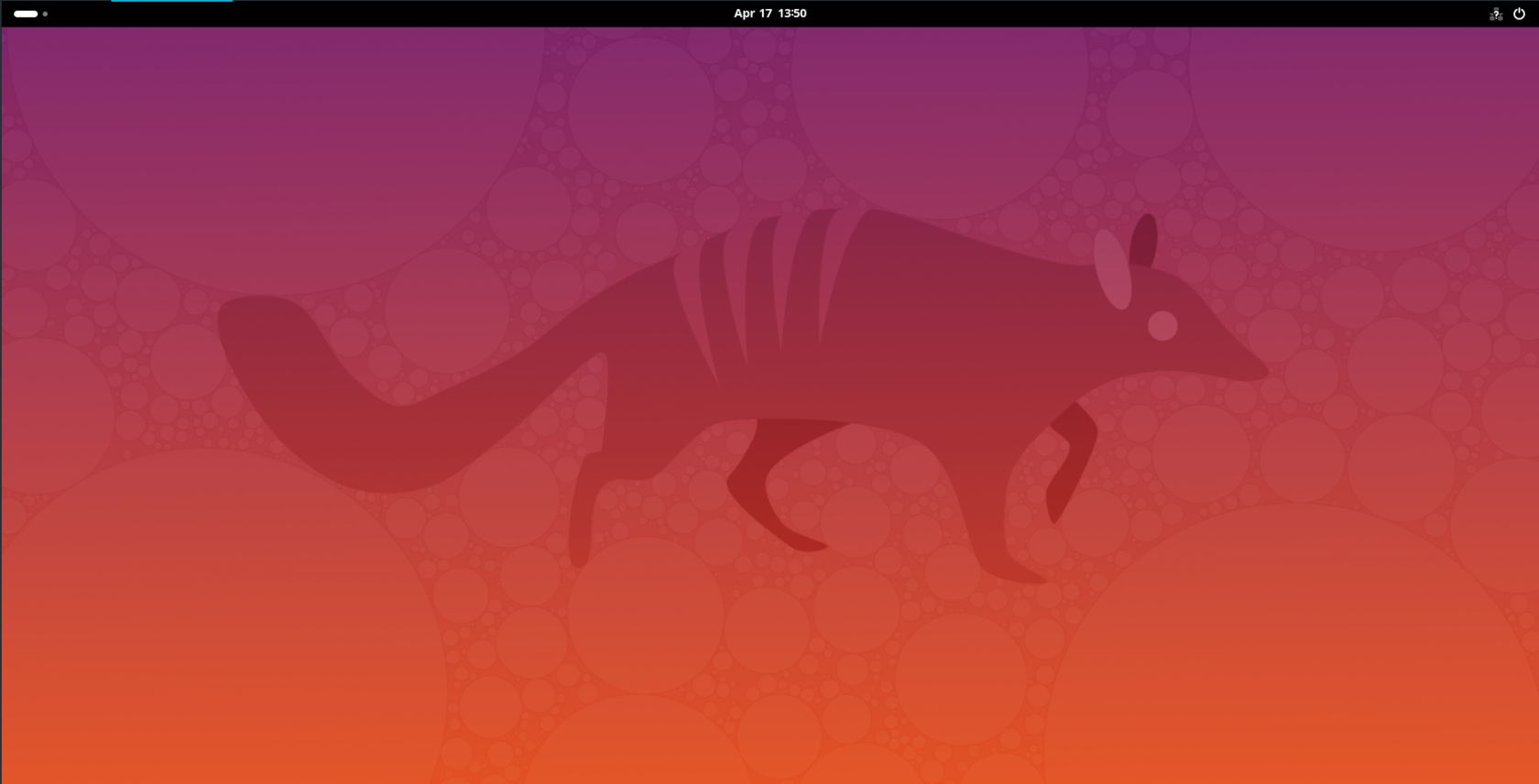Click the numbat's dark ear
The width and height of the screenshot is (1539, 784).
tap(1143, 241)
